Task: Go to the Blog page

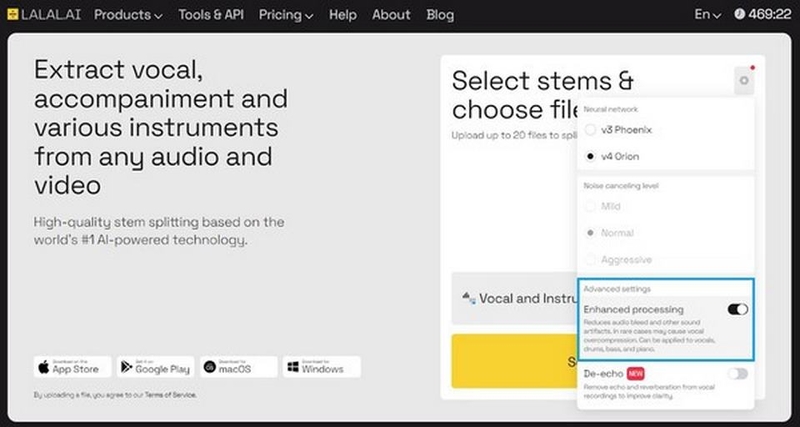Action: tap(440, 15)
